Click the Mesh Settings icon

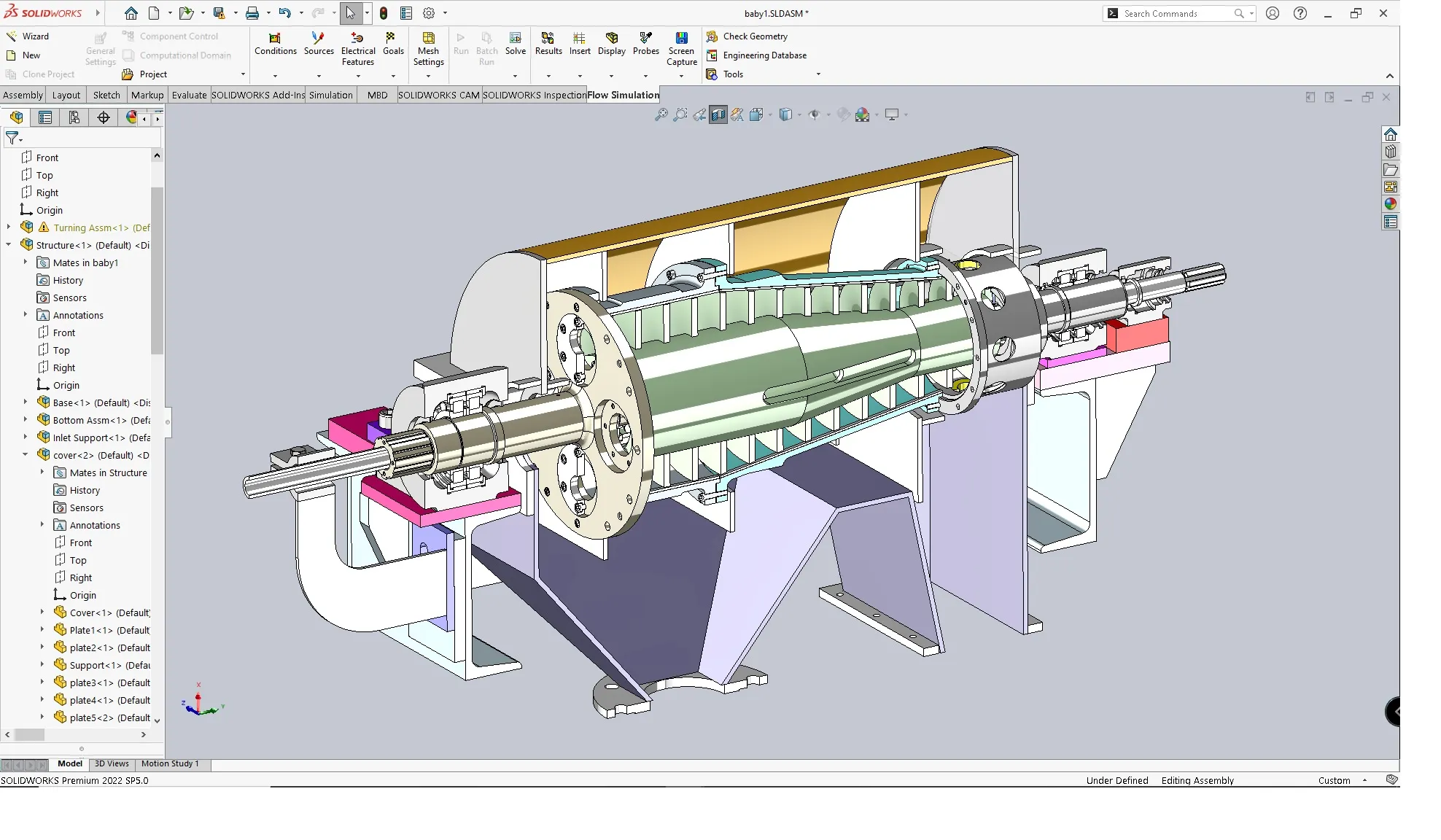(x=428, y=38)
